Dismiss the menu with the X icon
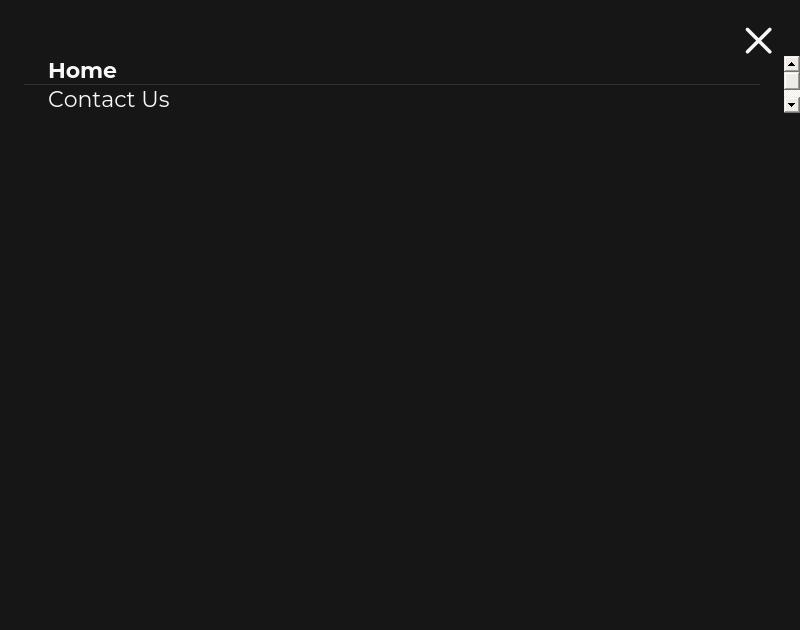The height and width of the screenshot is (630, 800). click(x=758, y=40)
